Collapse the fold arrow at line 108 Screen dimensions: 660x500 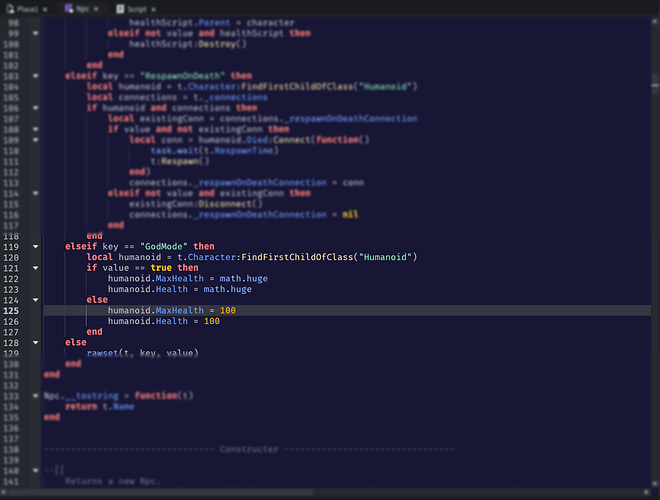tap(35, 129)
